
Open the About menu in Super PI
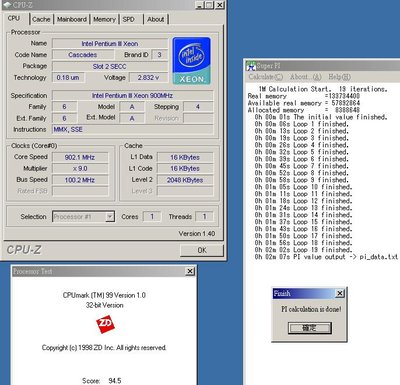(x=305, y=77)
